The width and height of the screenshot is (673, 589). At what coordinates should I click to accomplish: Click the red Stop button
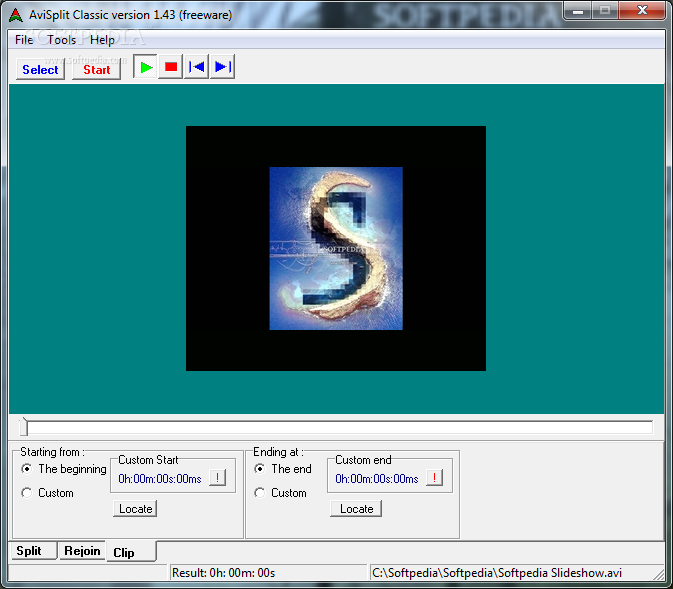(171, 67)
